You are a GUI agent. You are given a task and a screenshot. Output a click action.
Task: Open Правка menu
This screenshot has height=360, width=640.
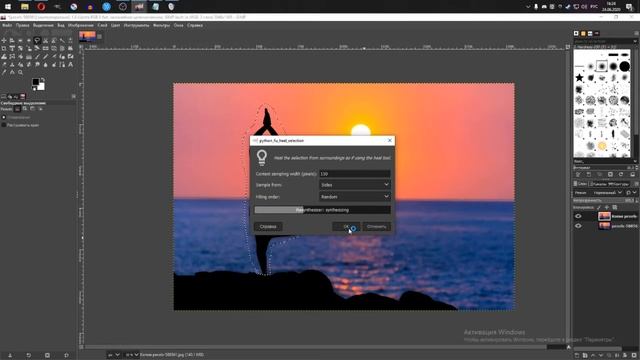click(x=22, y=25)
